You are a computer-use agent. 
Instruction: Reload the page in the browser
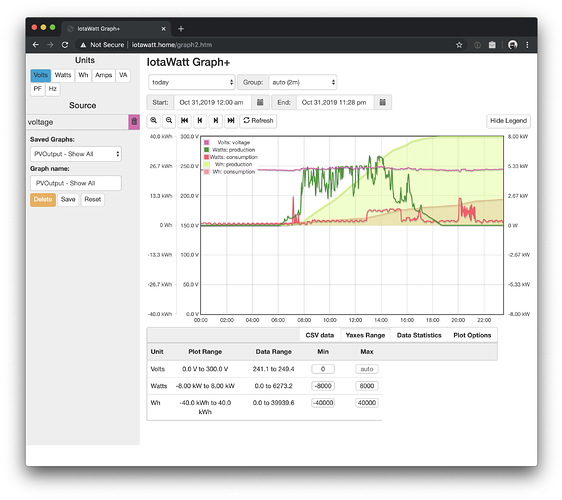[x=65, y=45]
